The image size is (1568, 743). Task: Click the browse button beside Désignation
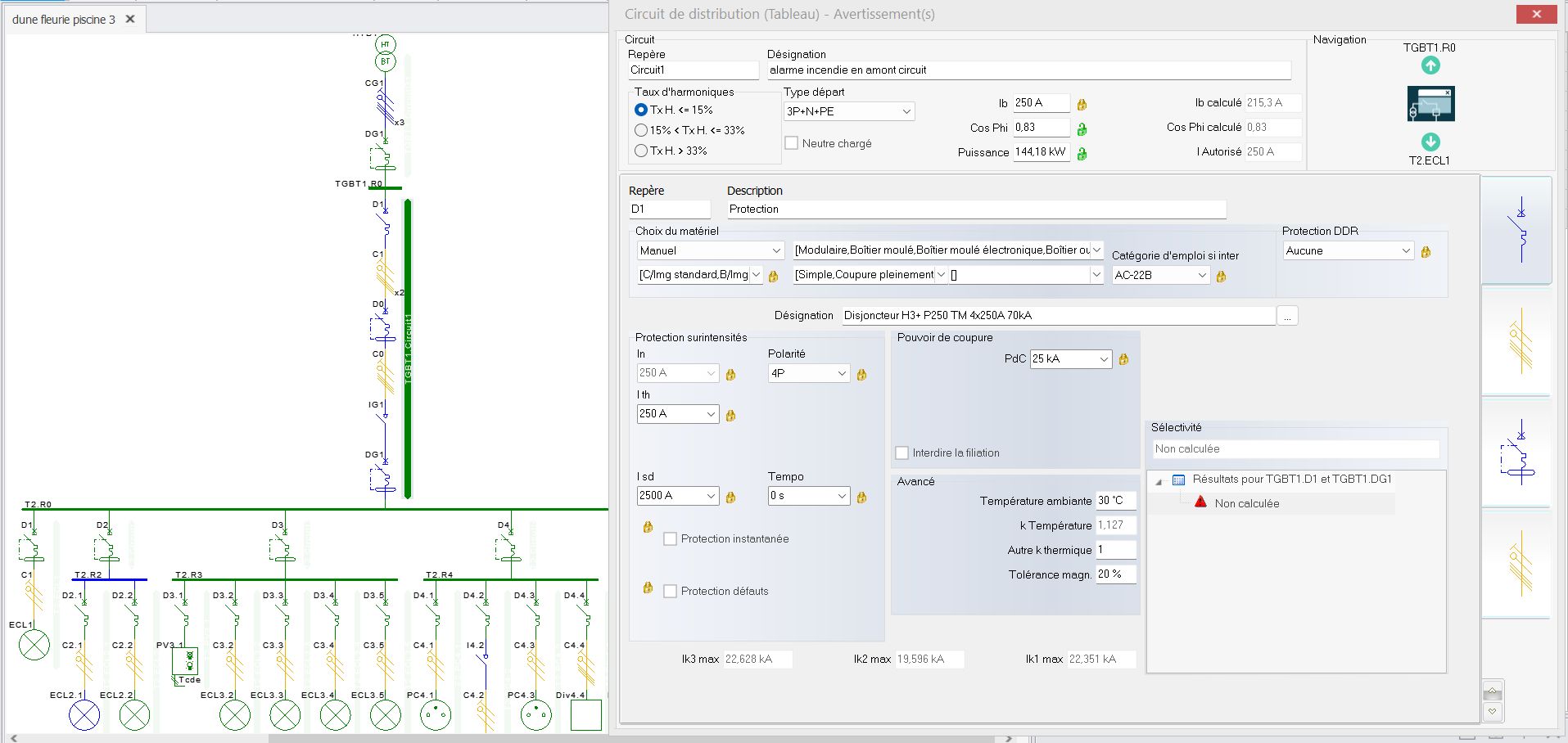point(1287,316)
